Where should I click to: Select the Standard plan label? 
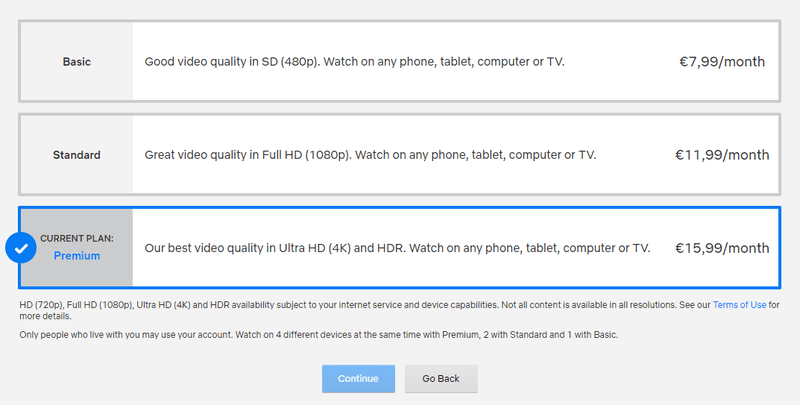click(77, 155)
